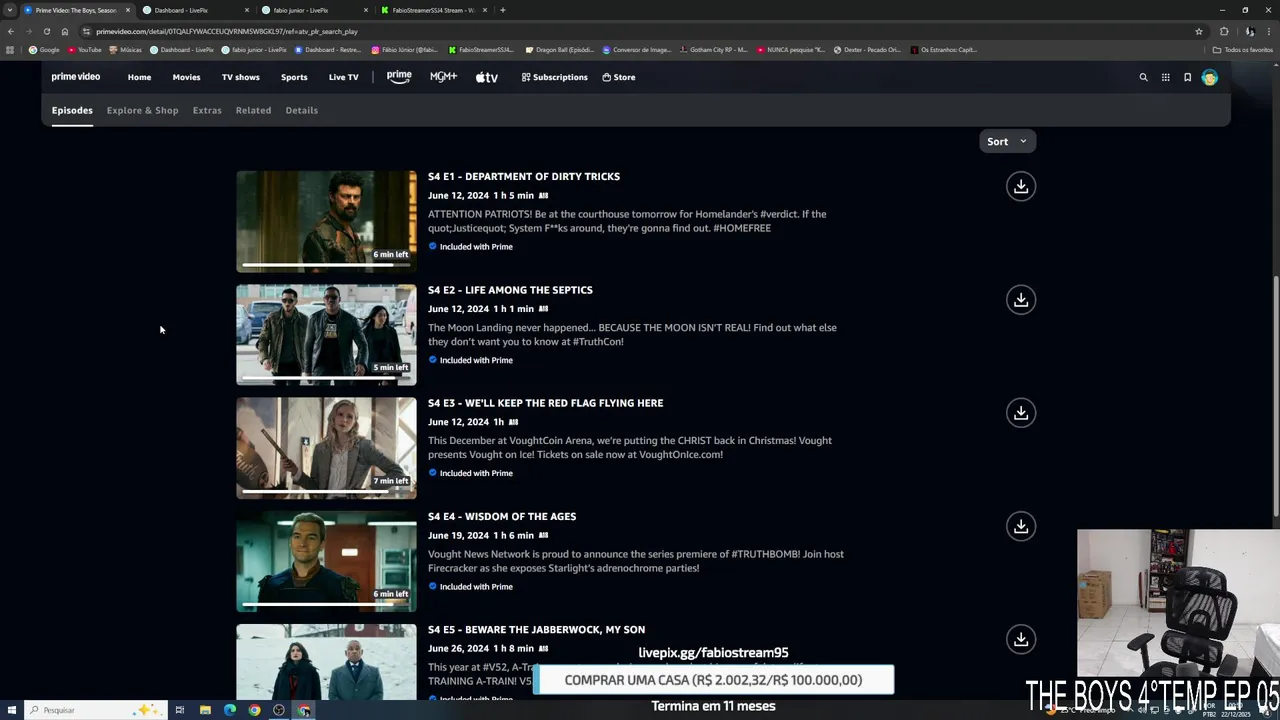Open Subscriptions in the header
The height and width of the screenshot is (720, 1280).
[554, 77]
